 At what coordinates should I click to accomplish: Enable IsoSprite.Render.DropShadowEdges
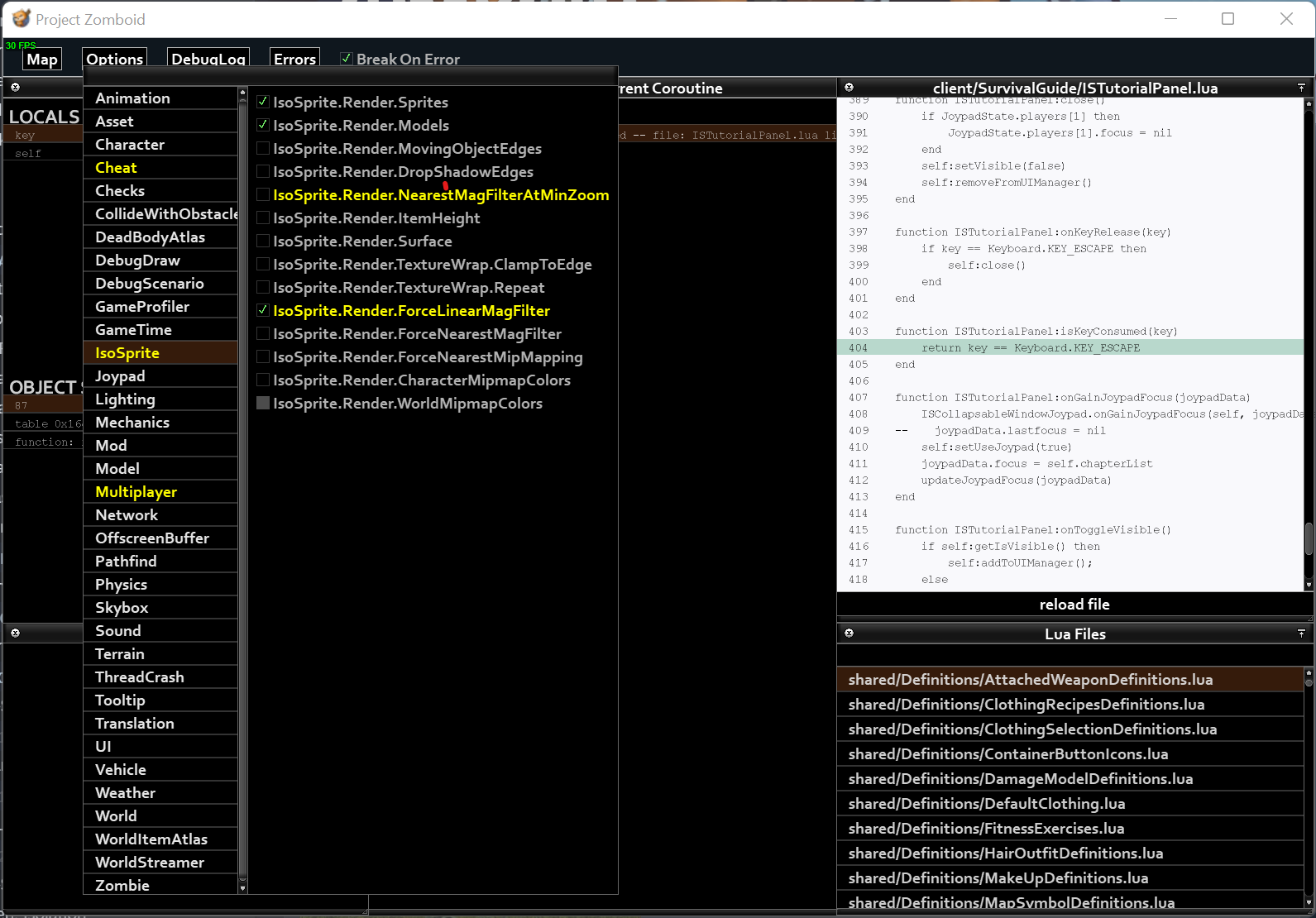coord(263,171)
